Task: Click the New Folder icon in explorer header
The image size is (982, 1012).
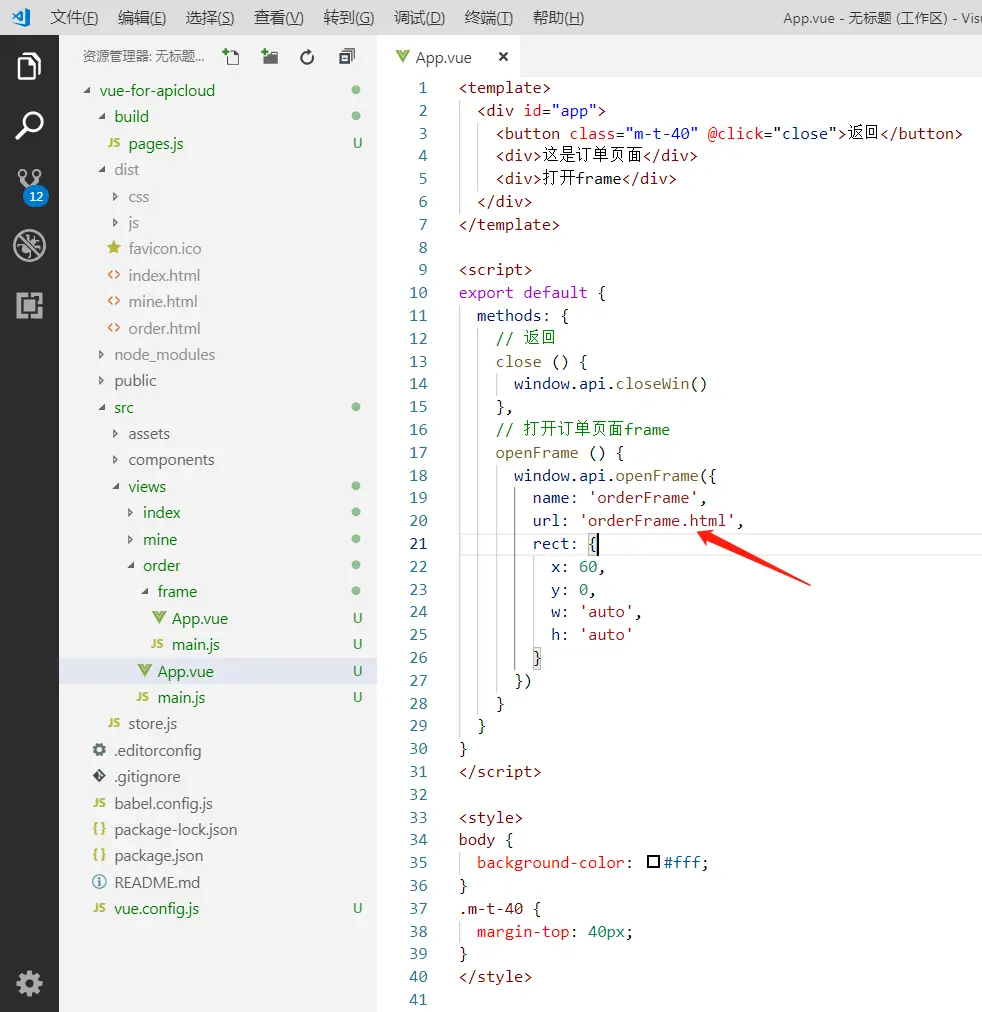Action: click(x=270, y=57)
